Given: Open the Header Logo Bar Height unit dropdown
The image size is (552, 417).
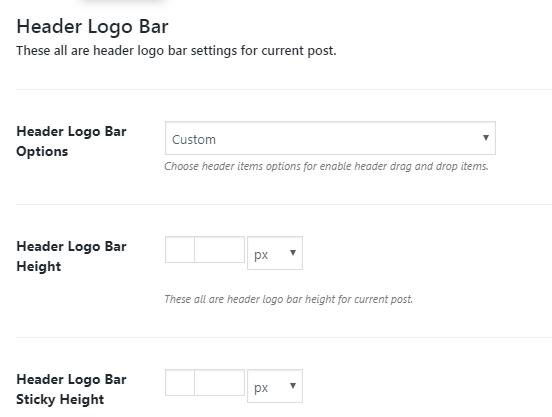Looking at the screenshot, I should 275,253.
